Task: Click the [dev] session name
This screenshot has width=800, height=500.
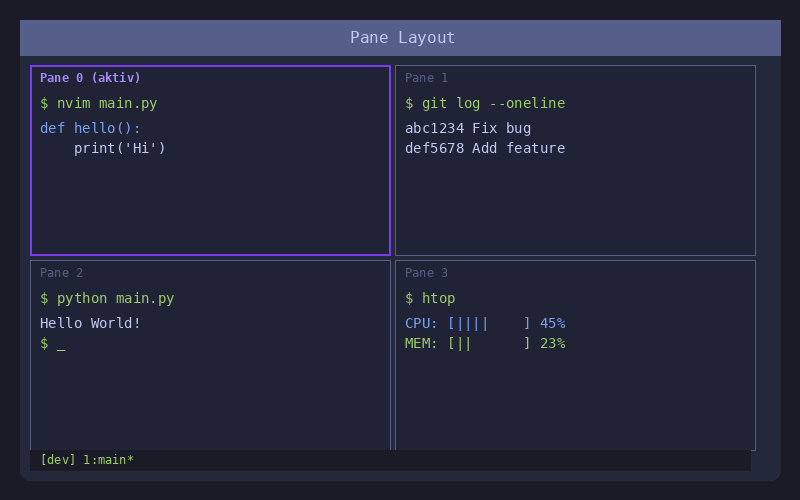Action: click(x=57, y=460)
